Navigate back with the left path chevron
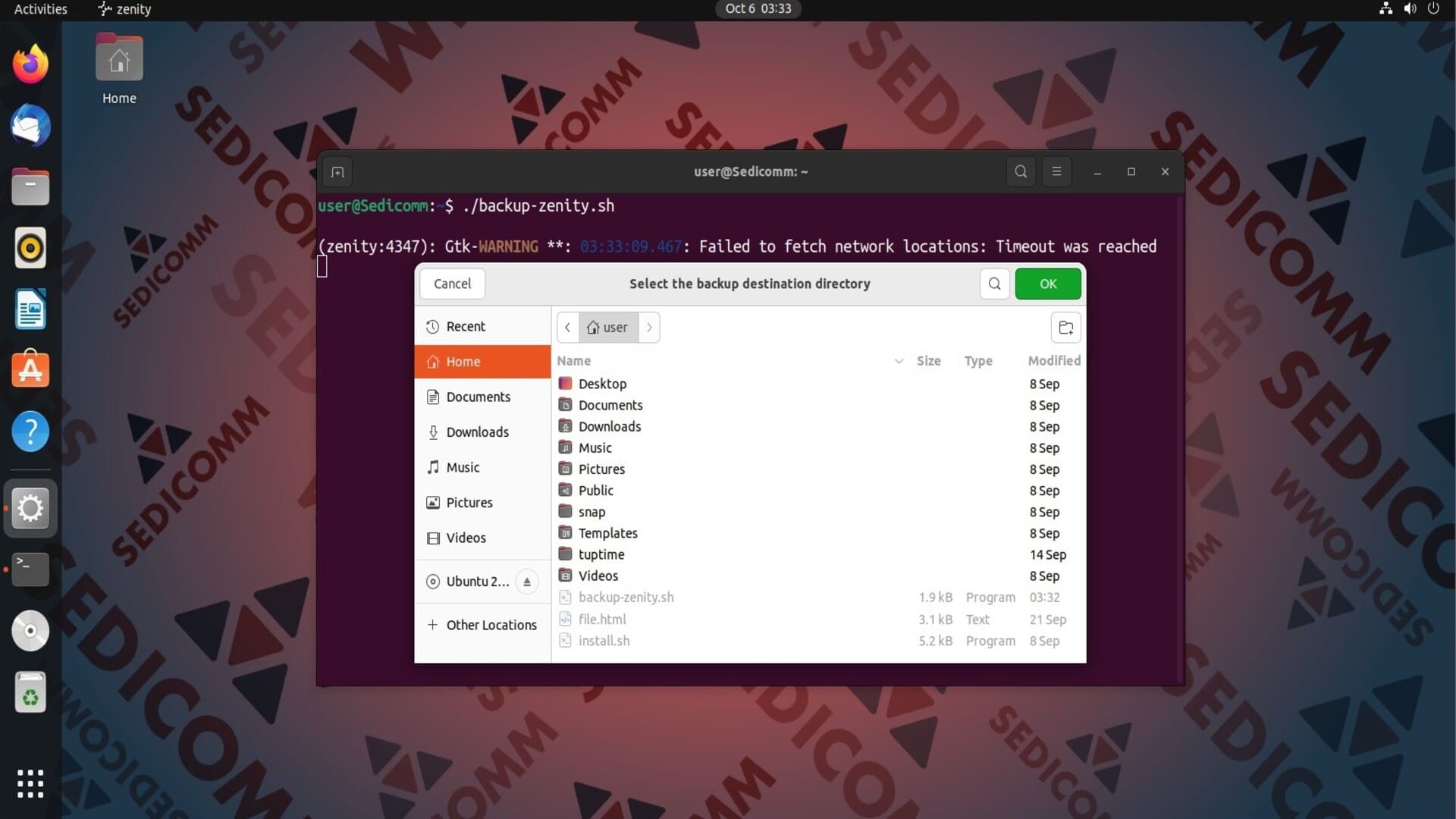 point(567,328)
